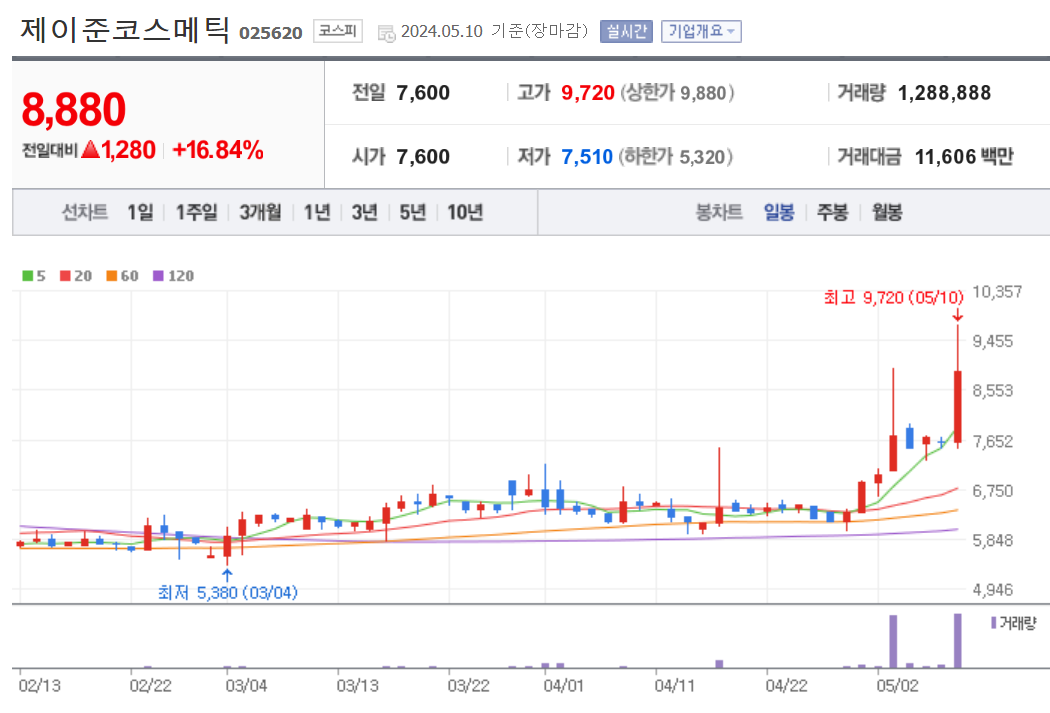Click the 04/01 date axis label

pos(563,686)
